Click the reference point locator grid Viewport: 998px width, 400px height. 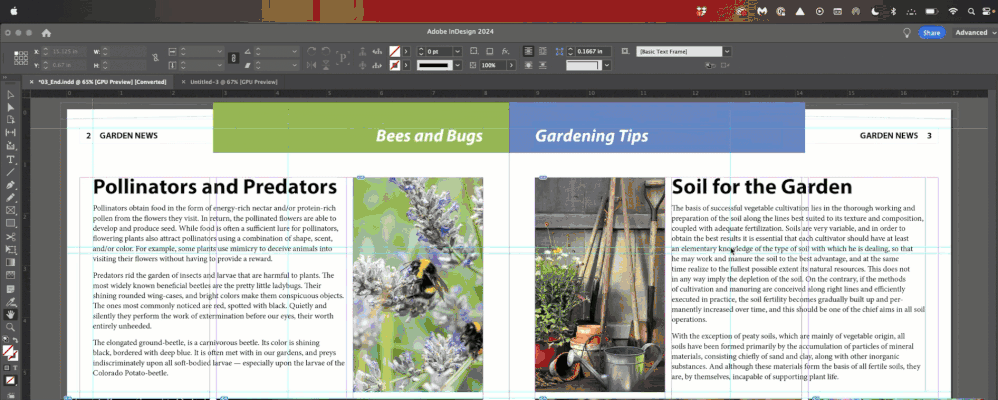(x=20, y=58)
